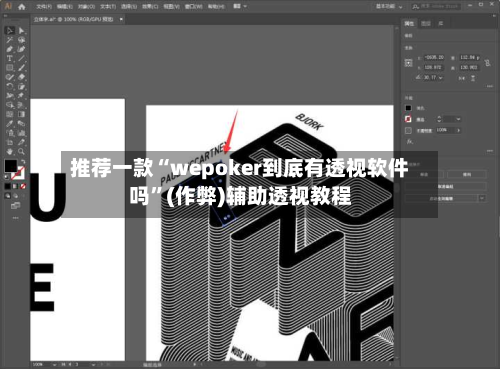Select the Lasso tool
This screenshot has height=369, width=500.
click(21, 40)
